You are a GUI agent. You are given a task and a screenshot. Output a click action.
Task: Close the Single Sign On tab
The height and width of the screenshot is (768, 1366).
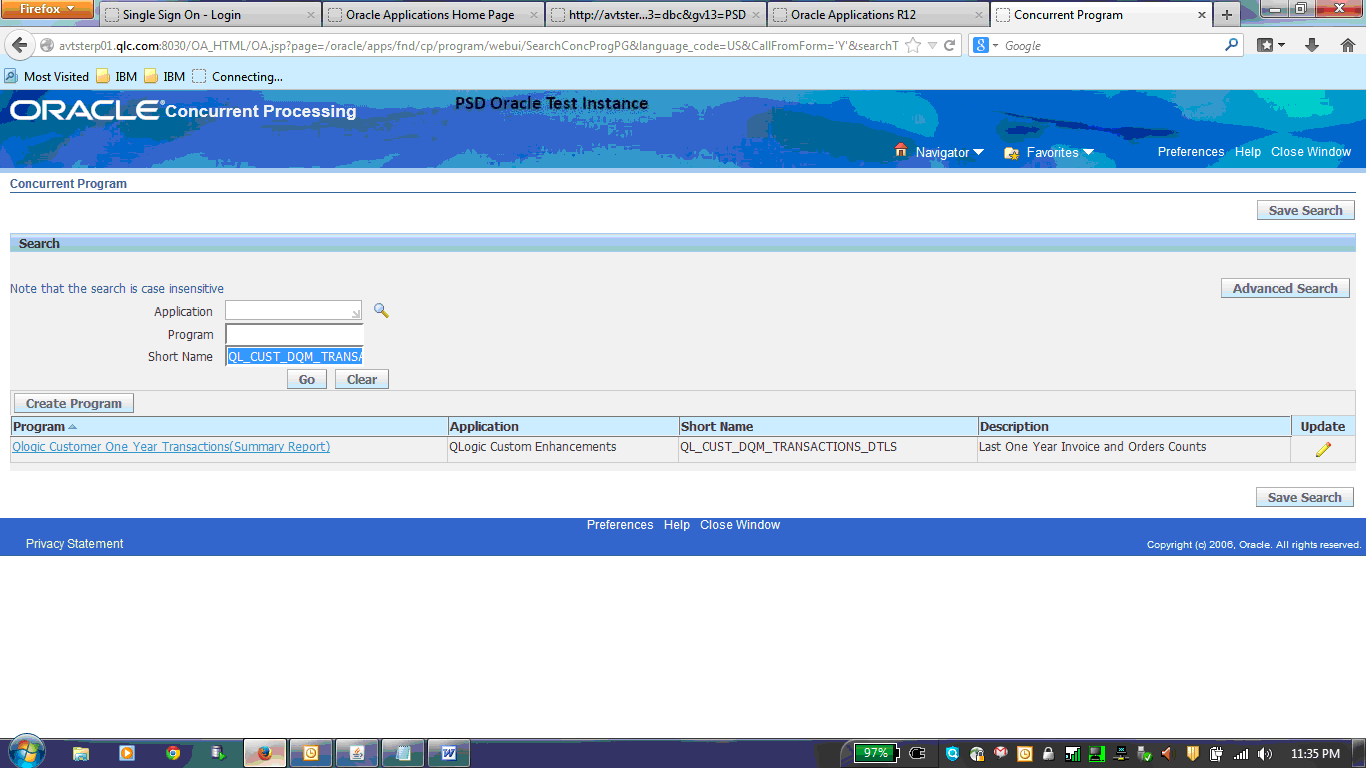coord(310,15)
